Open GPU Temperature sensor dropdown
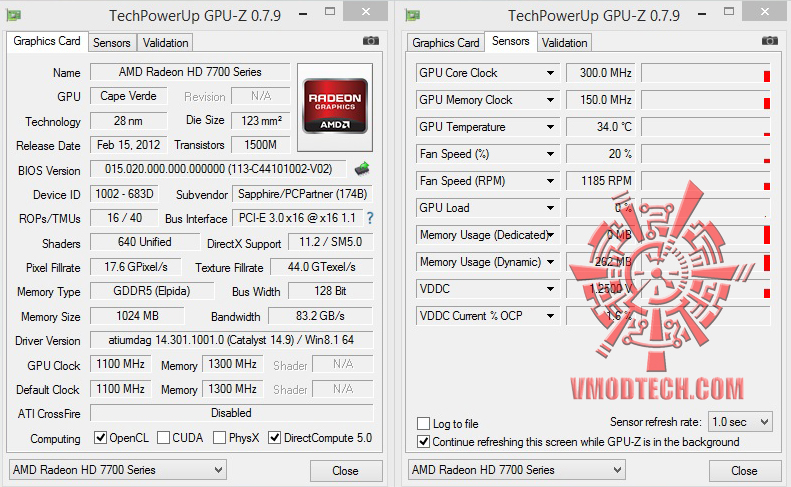The width and height of the screenshot is (791, 487). [x=550, y=127]
